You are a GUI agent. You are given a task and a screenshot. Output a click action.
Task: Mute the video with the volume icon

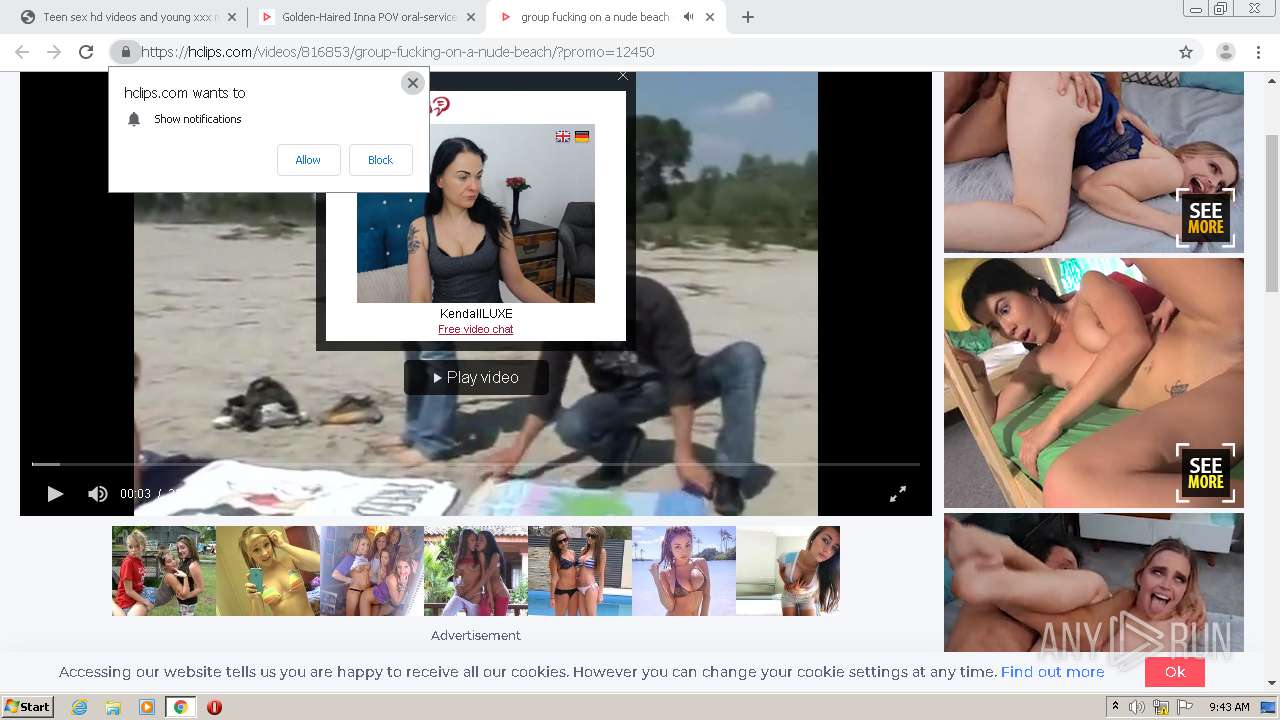pyautogui.click(x=97, y=493)
